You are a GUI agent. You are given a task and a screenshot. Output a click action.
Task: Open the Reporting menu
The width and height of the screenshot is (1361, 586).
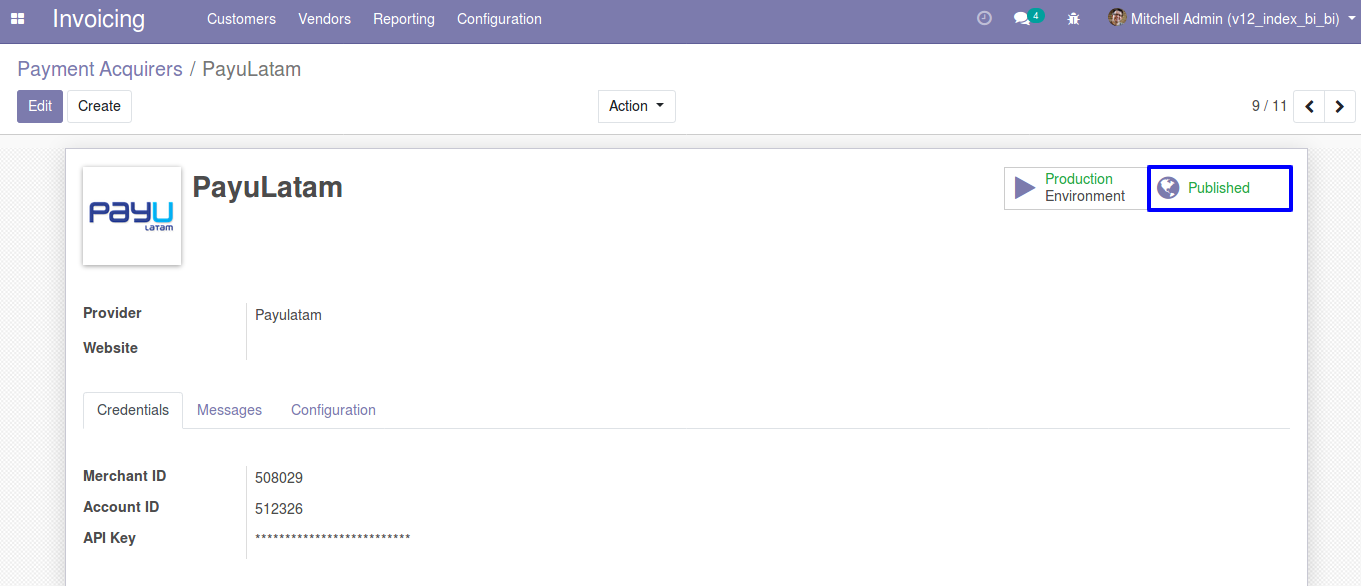pos(404,19)
